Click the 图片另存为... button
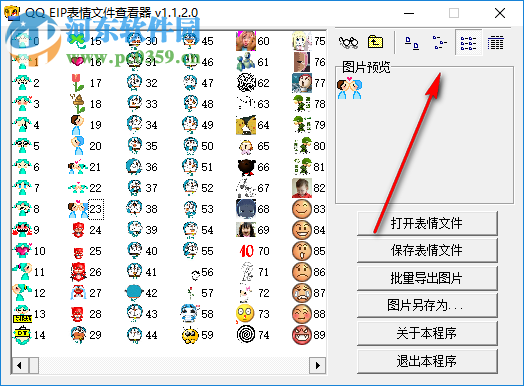 coord(427,305)
